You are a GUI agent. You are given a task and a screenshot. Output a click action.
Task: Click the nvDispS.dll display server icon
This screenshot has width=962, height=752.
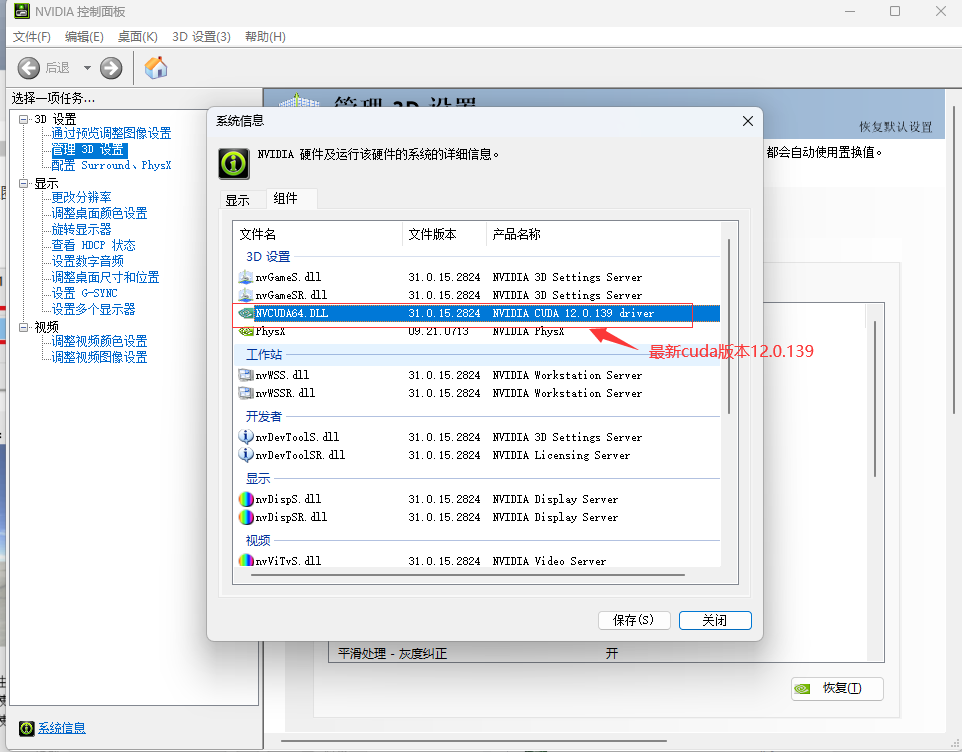pyautogui.click(x=246, y=499)
